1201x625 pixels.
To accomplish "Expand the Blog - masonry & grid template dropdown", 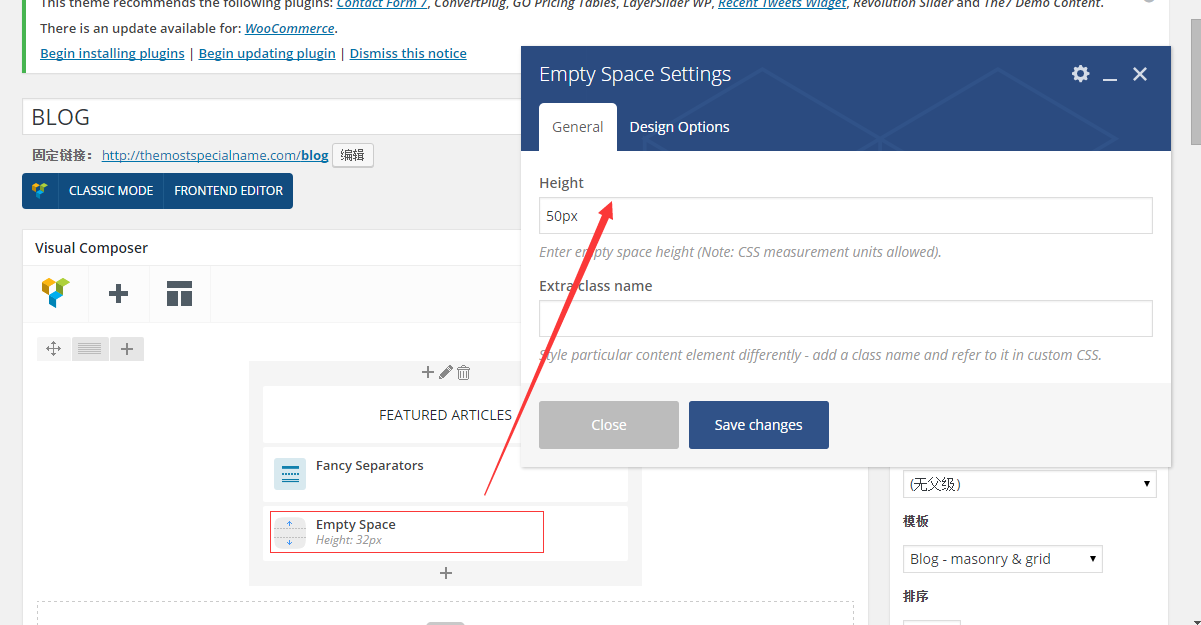I will tap(1003, 559).
